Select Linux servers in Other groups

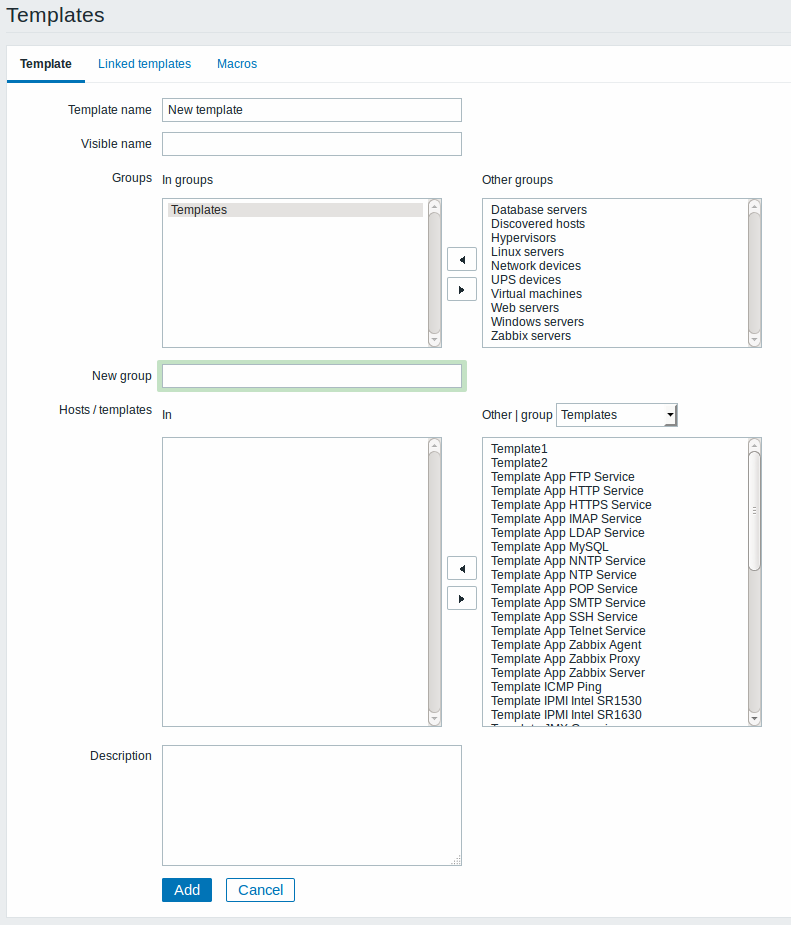(527, 252)
